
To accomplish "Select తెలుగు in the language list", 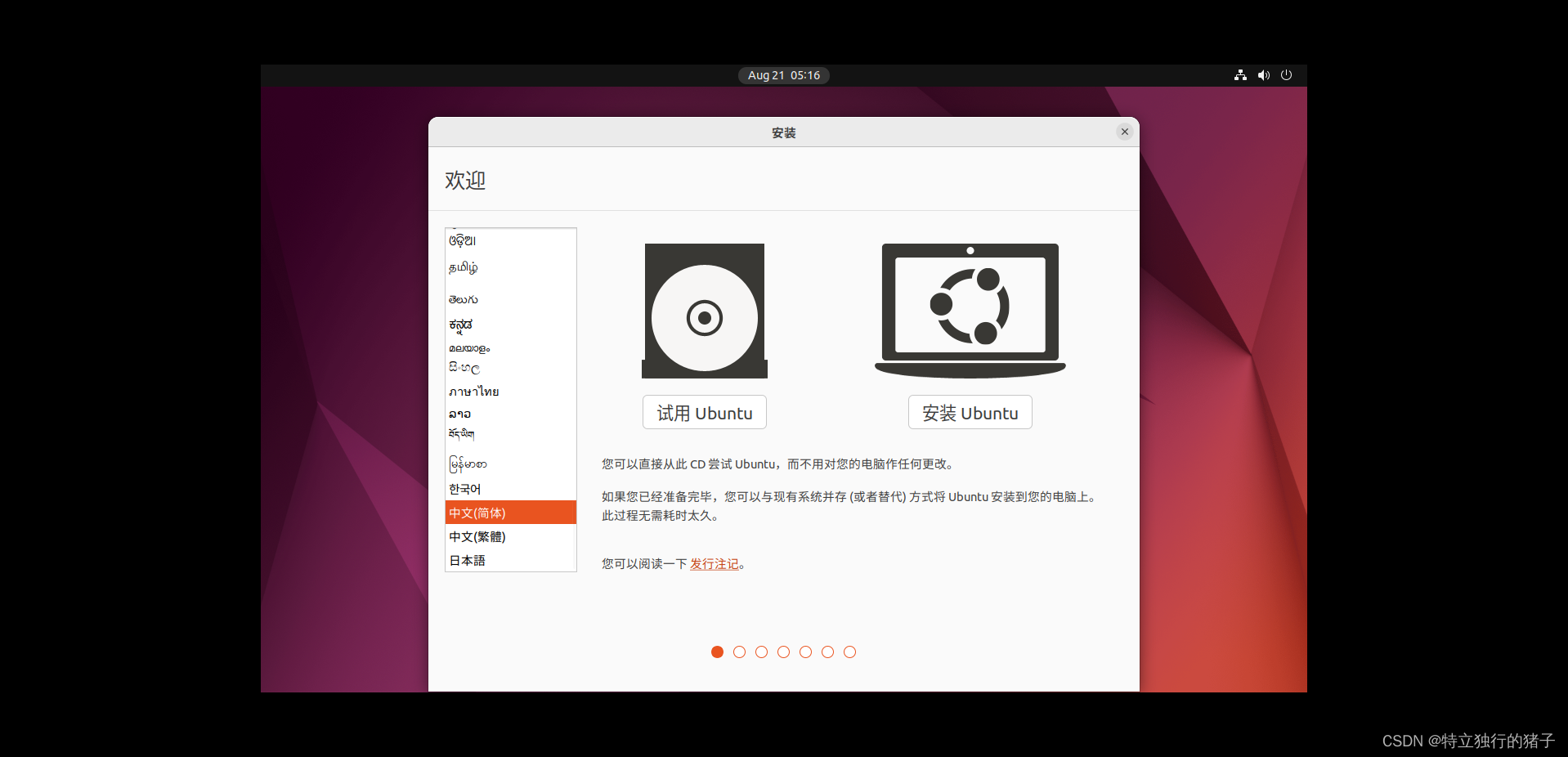I will pos(511,300).
